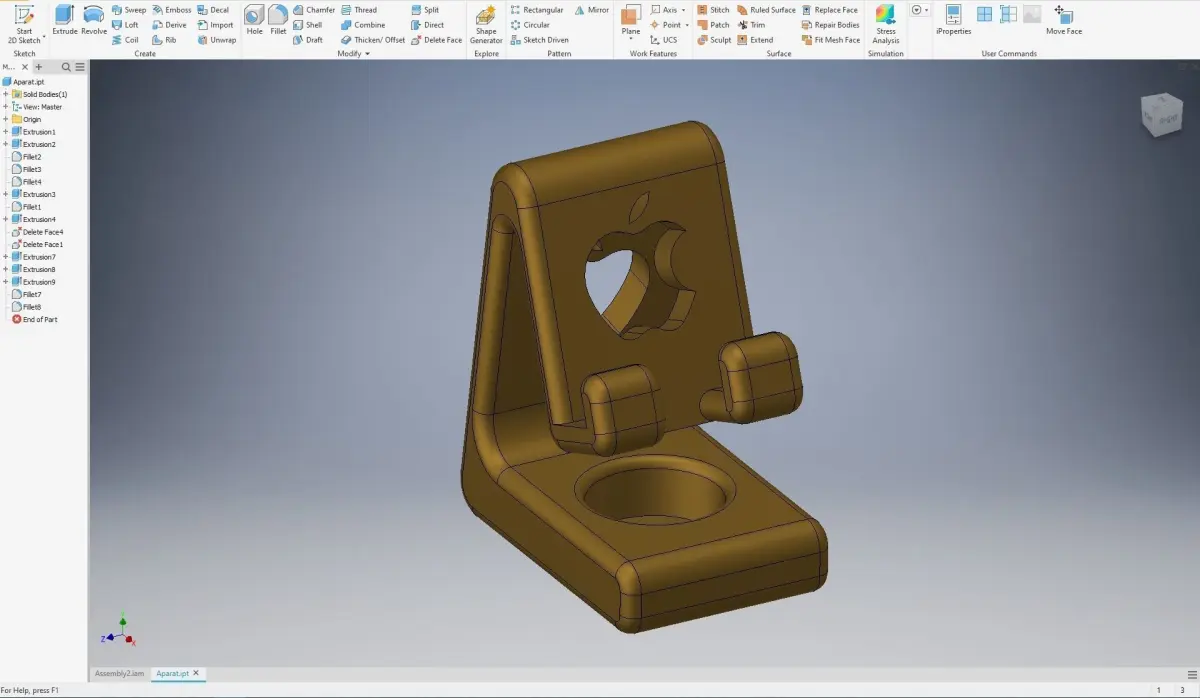Click the Ruled Surface command
The height and width of the screenshot is (698, 1200).
(767, 10)
